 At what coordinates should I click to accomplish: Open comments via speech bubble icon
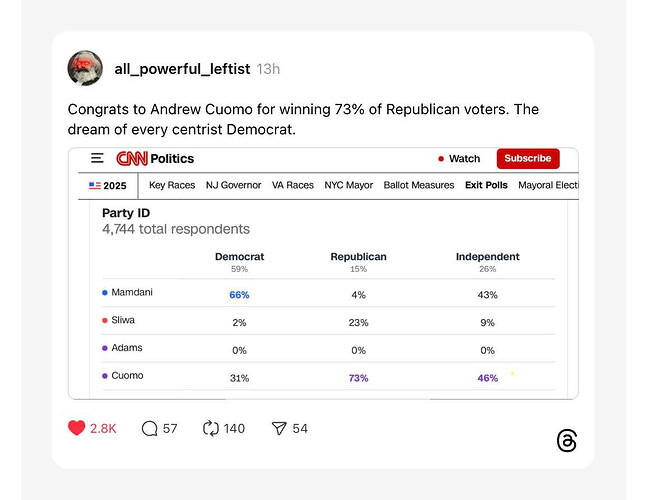pos(149,428)
